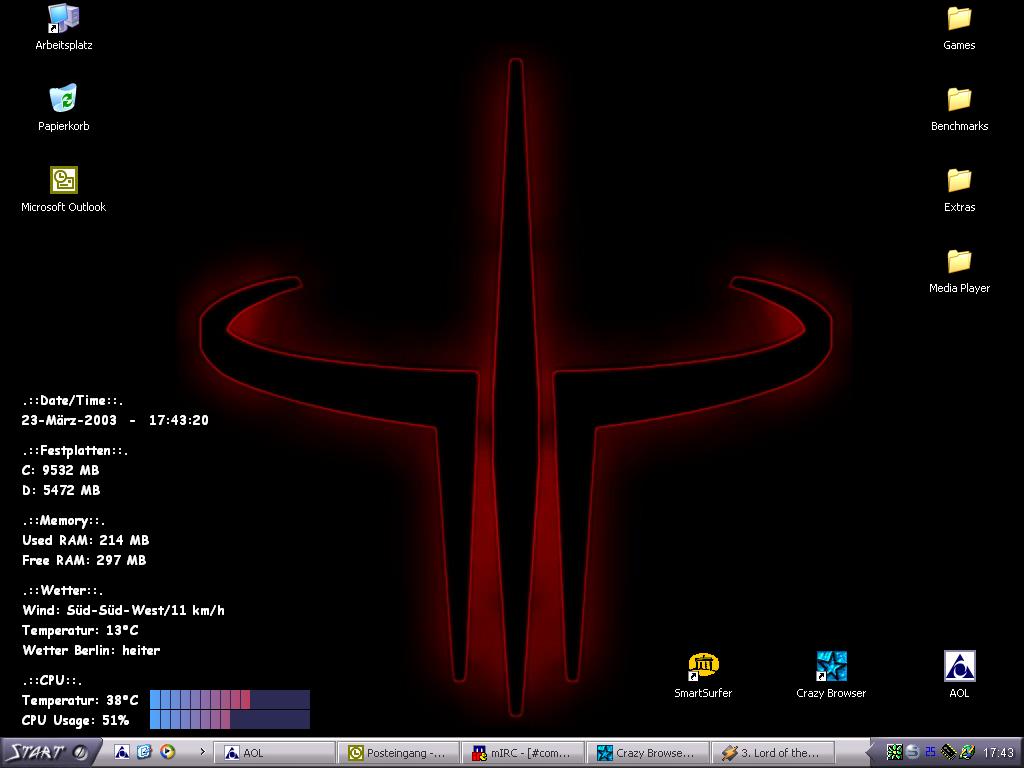Click the '.::CPU::.' heading
The image size is (1024, 768).
pyautogui.click(x=52, y=680)
